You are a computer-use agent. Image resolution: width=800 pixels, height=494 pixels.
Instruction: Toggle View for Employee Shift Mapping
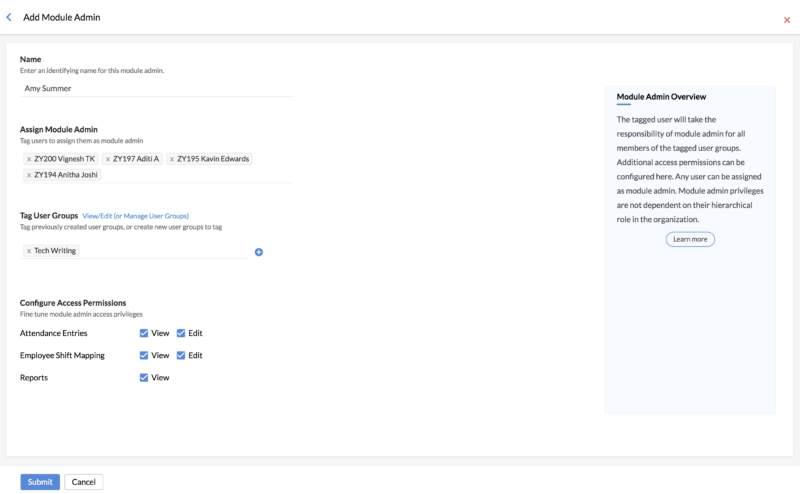pos(144,355)
